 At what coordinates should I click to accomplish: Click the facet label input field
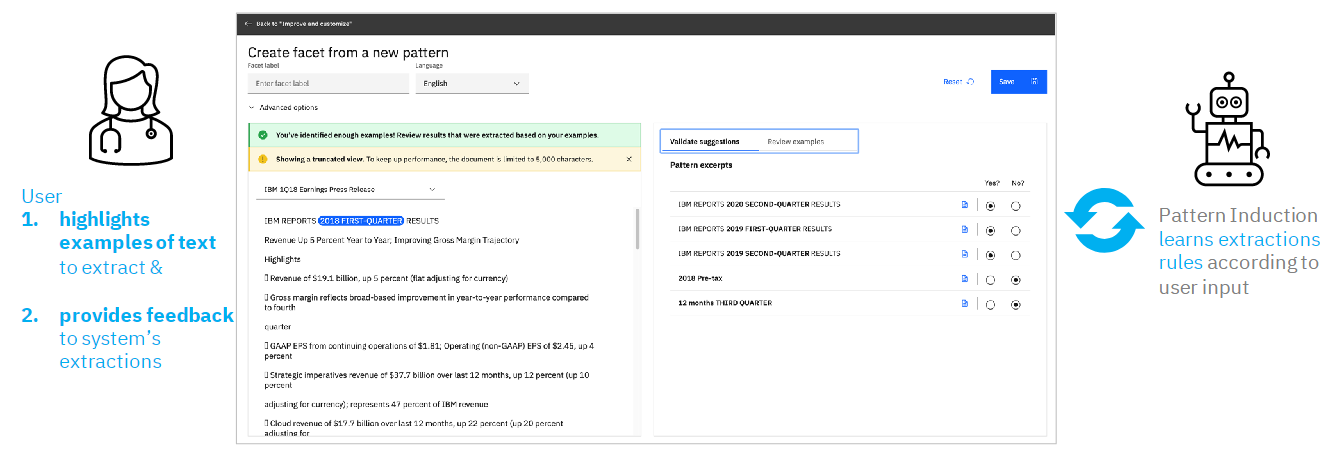(328, 83)
